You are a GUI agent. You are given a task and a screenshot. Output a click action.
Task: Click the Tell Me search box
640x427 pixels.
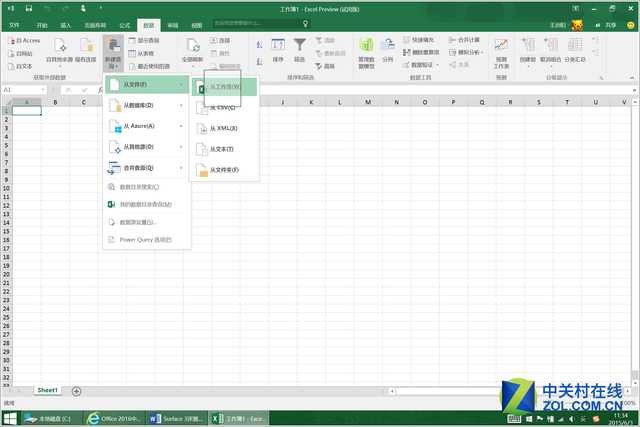[261, 24]
